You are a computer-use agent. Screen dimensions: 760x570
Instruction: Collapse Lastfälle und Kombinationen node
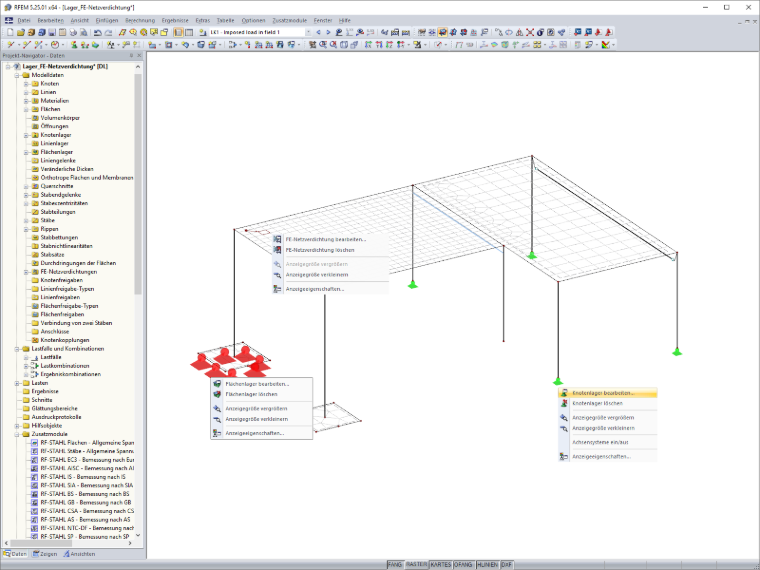click(17, 349)
